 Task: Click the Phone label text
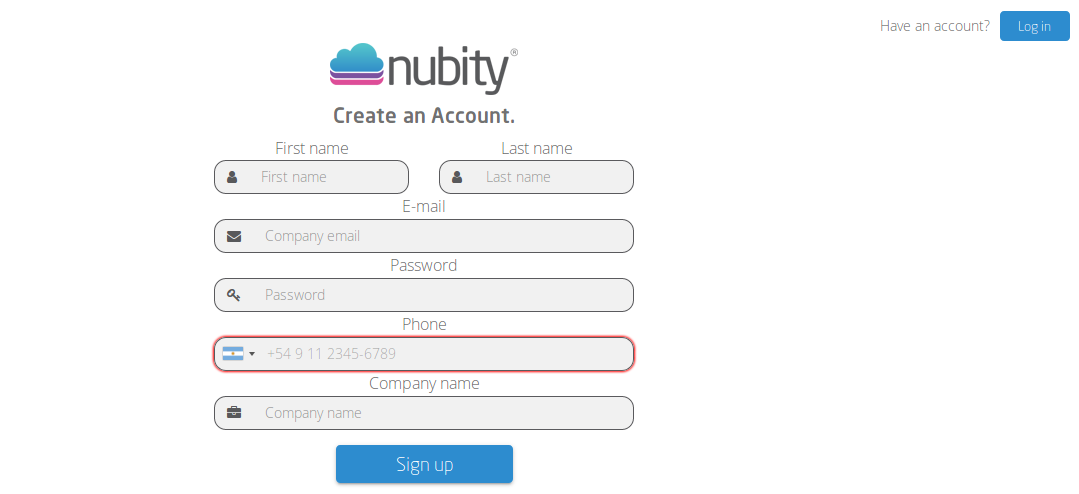(424, 324)
